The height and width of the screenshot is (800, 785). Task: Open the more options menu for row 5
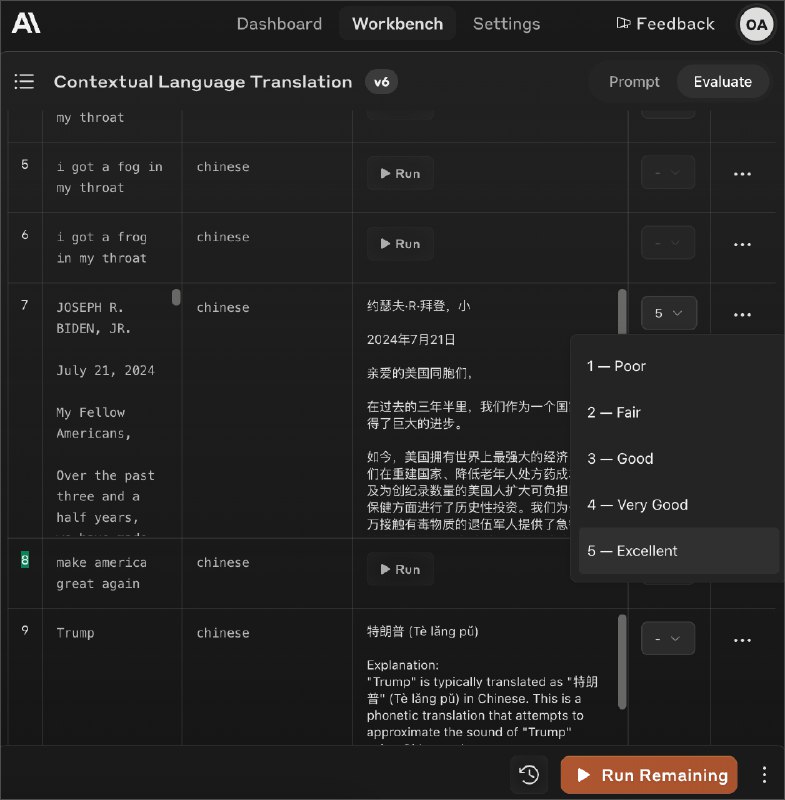[742, 174]
